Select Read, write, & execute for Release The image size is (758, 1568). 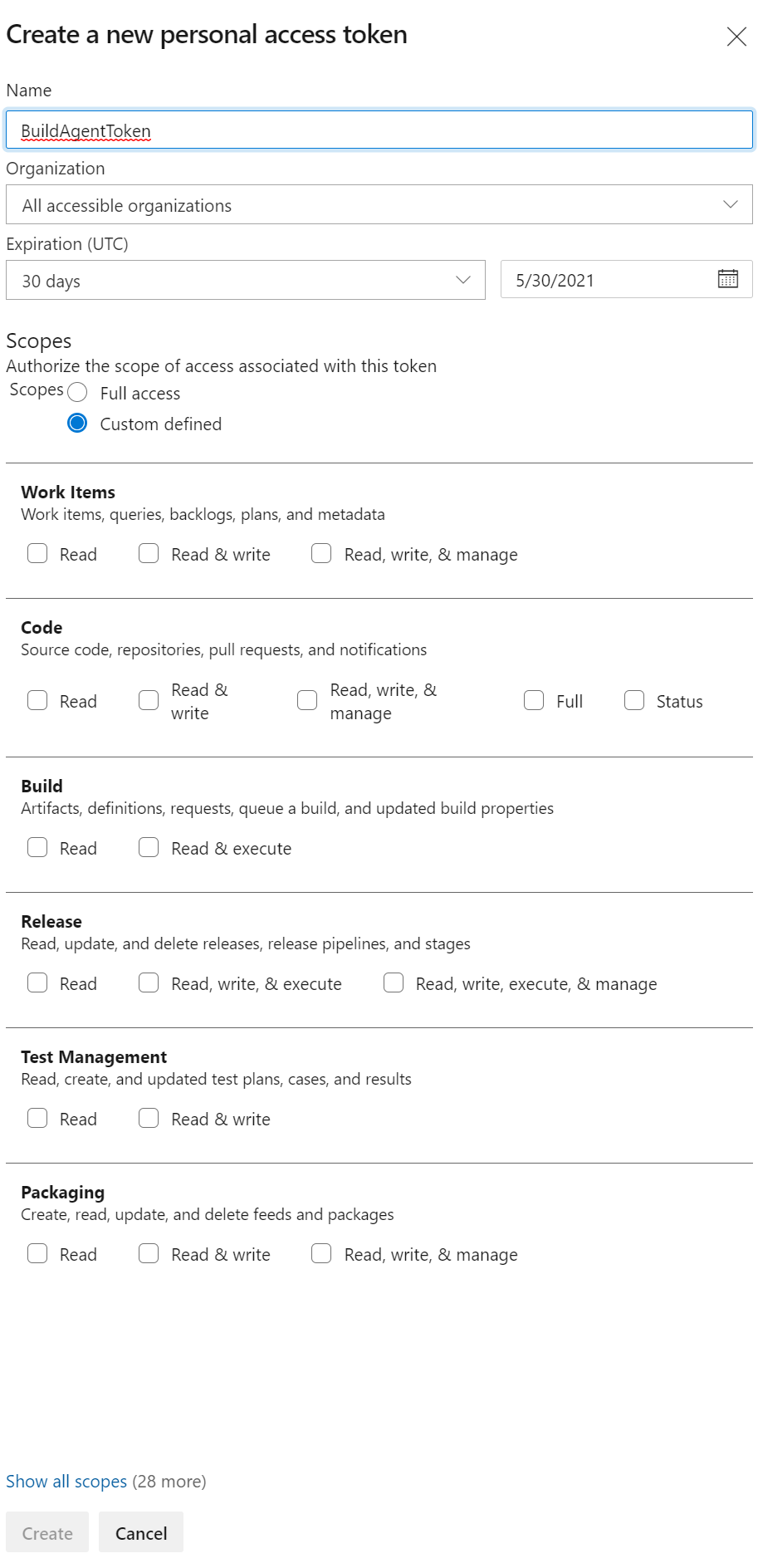149,983
